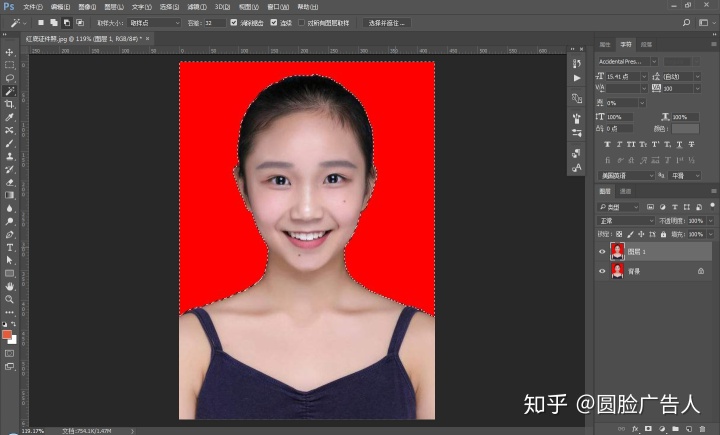Select the Clone Stamp tool
Viewport: 720px width, 435px height.
coord(9,156)
